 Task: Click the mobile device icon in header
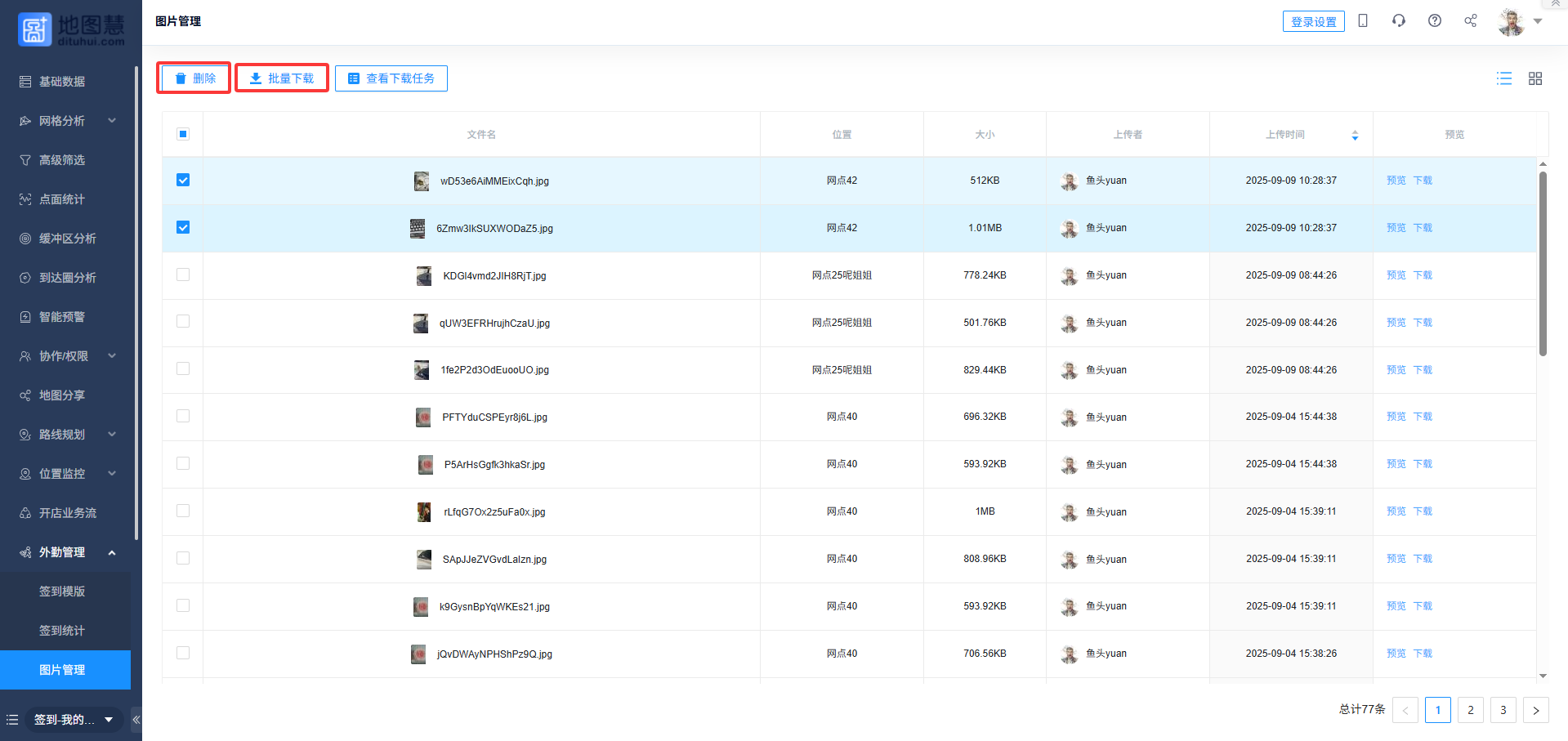tap(1363, 21)
